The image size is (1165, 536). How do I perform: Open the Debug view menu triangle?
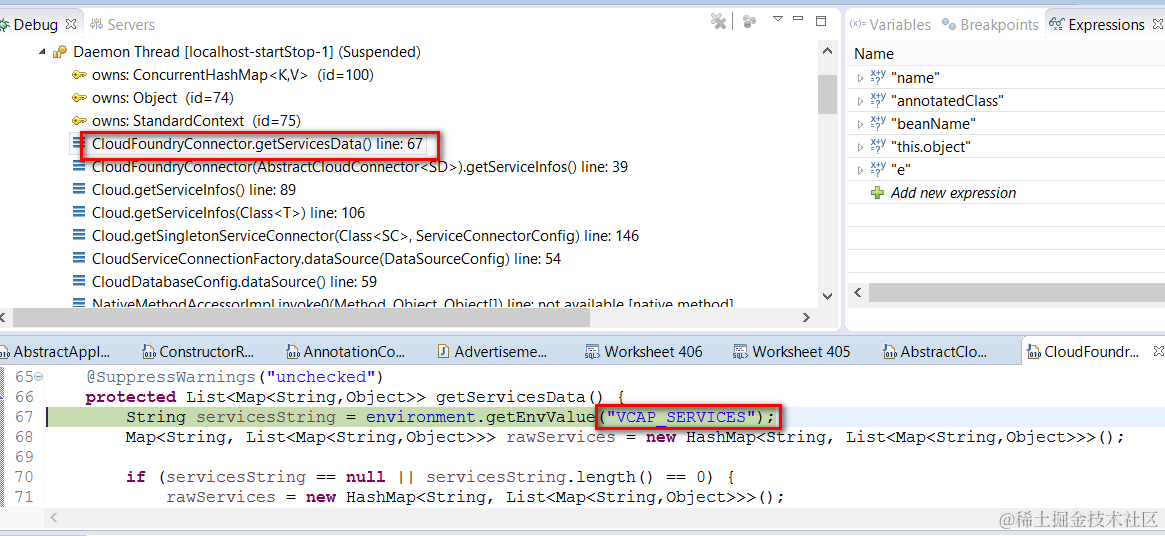778,18
